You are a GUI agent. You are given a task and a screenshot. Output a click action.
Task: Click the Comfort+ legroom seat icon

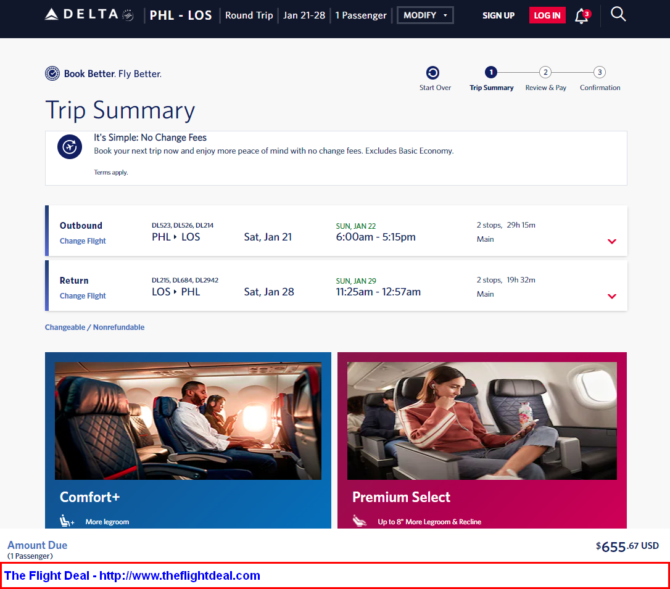[66, 521]
